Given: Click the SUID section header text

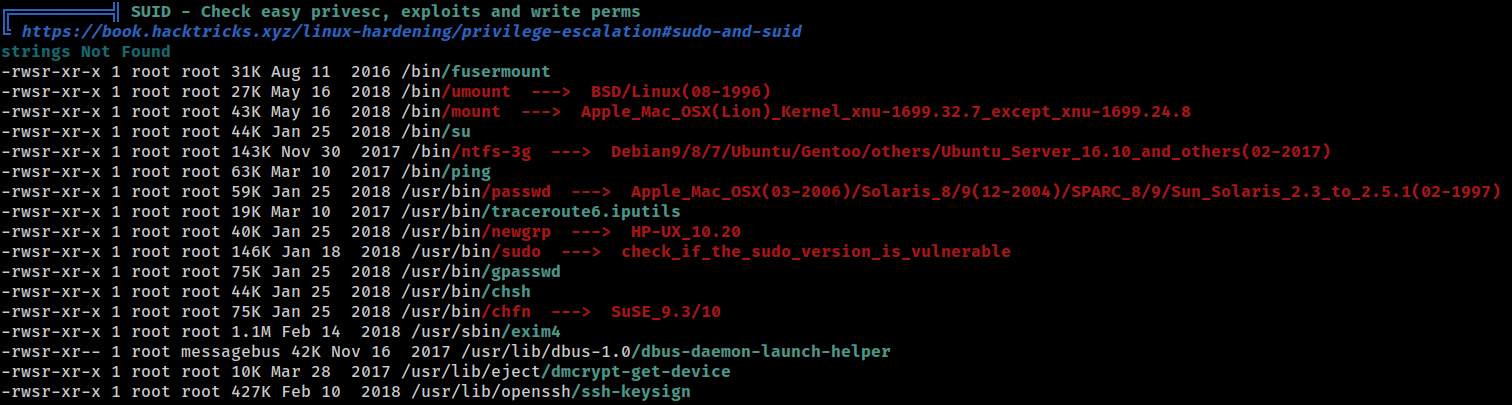Looking at the screenshot, I should [x=386, y=11].
